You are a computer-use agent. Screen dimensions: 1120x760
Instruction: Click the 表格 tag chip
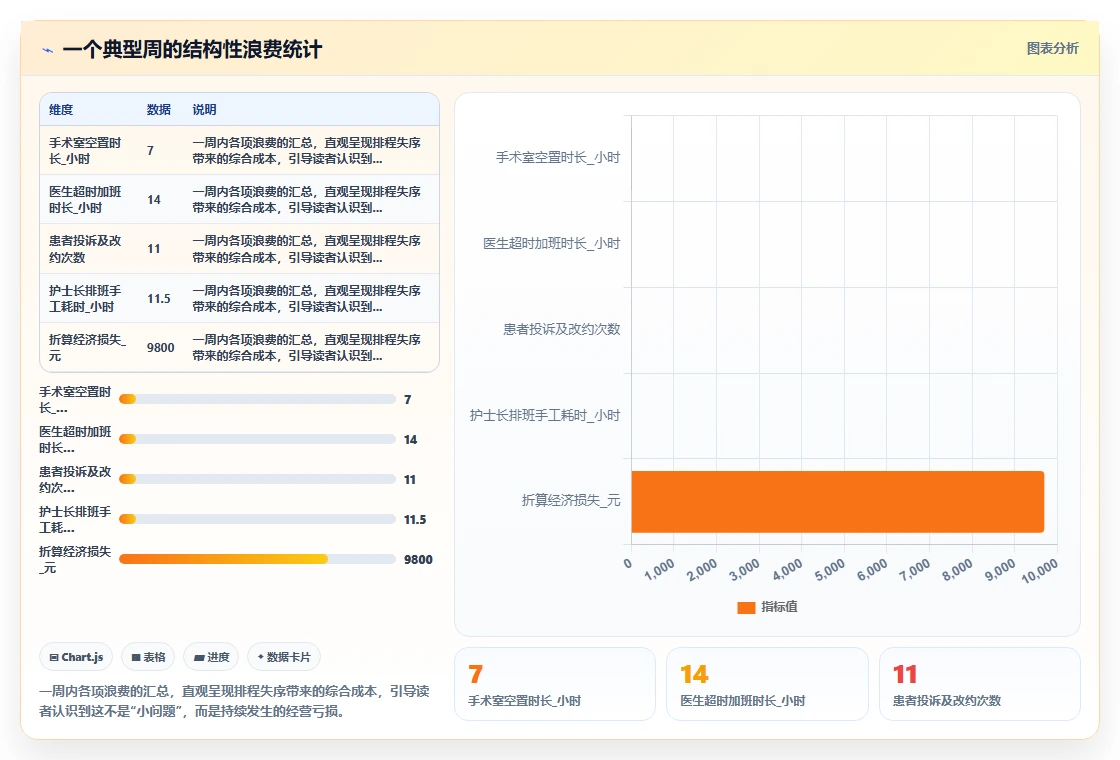(x=149, y=657)
